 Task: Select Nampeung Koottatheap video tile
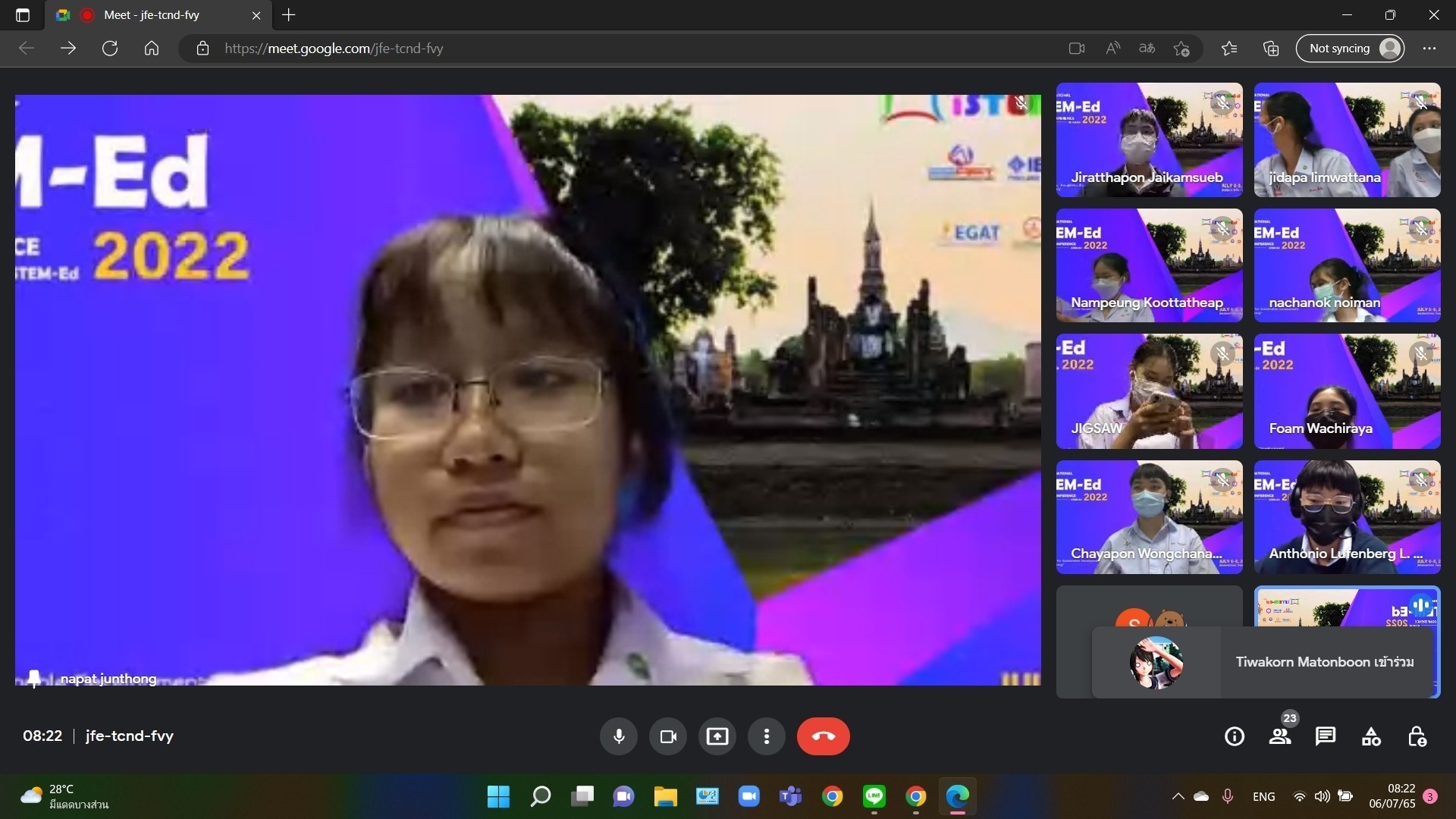(1150, 265)
